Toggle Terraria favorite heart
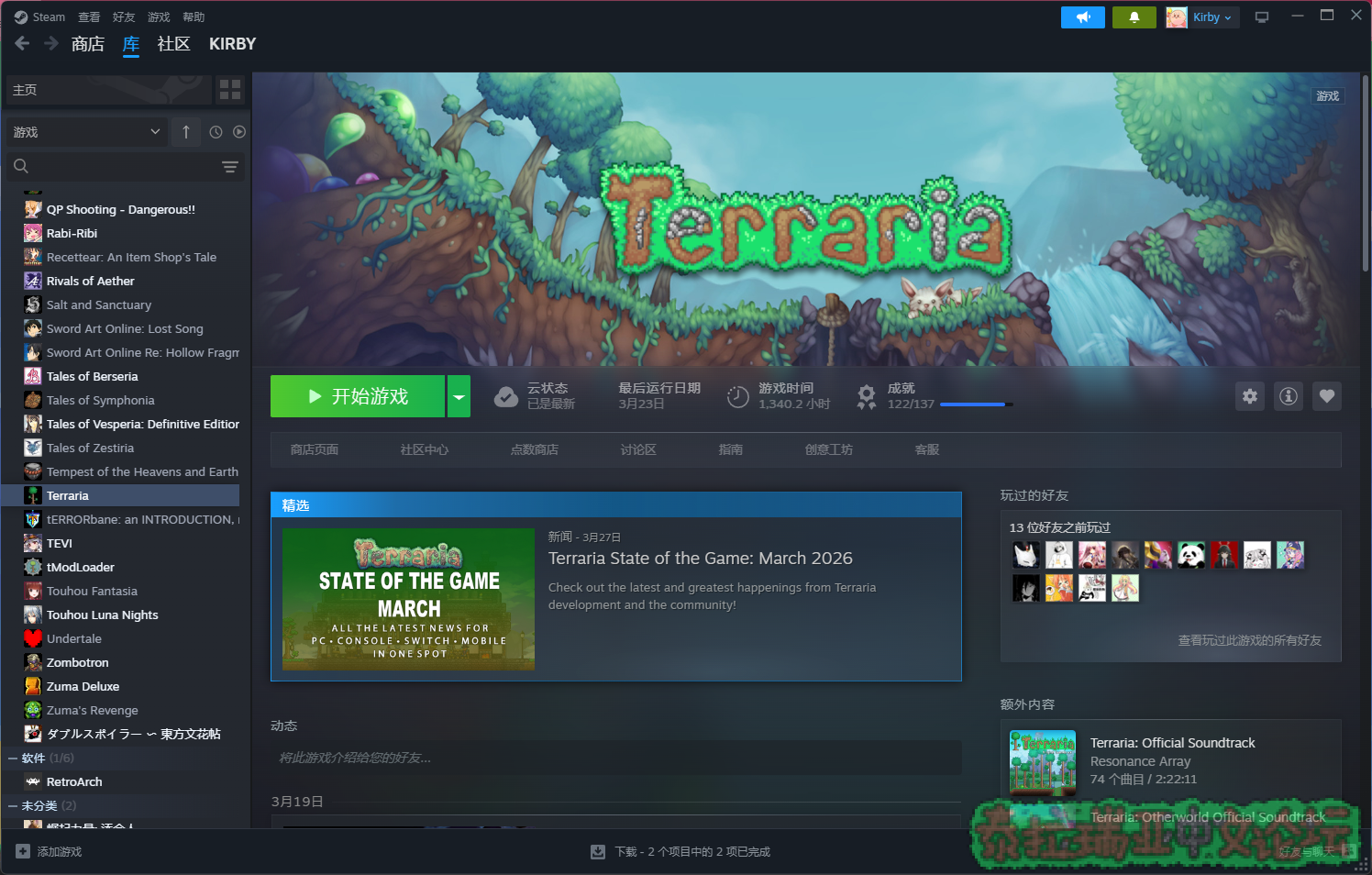1372x875 pixels. click(1326, 396)
